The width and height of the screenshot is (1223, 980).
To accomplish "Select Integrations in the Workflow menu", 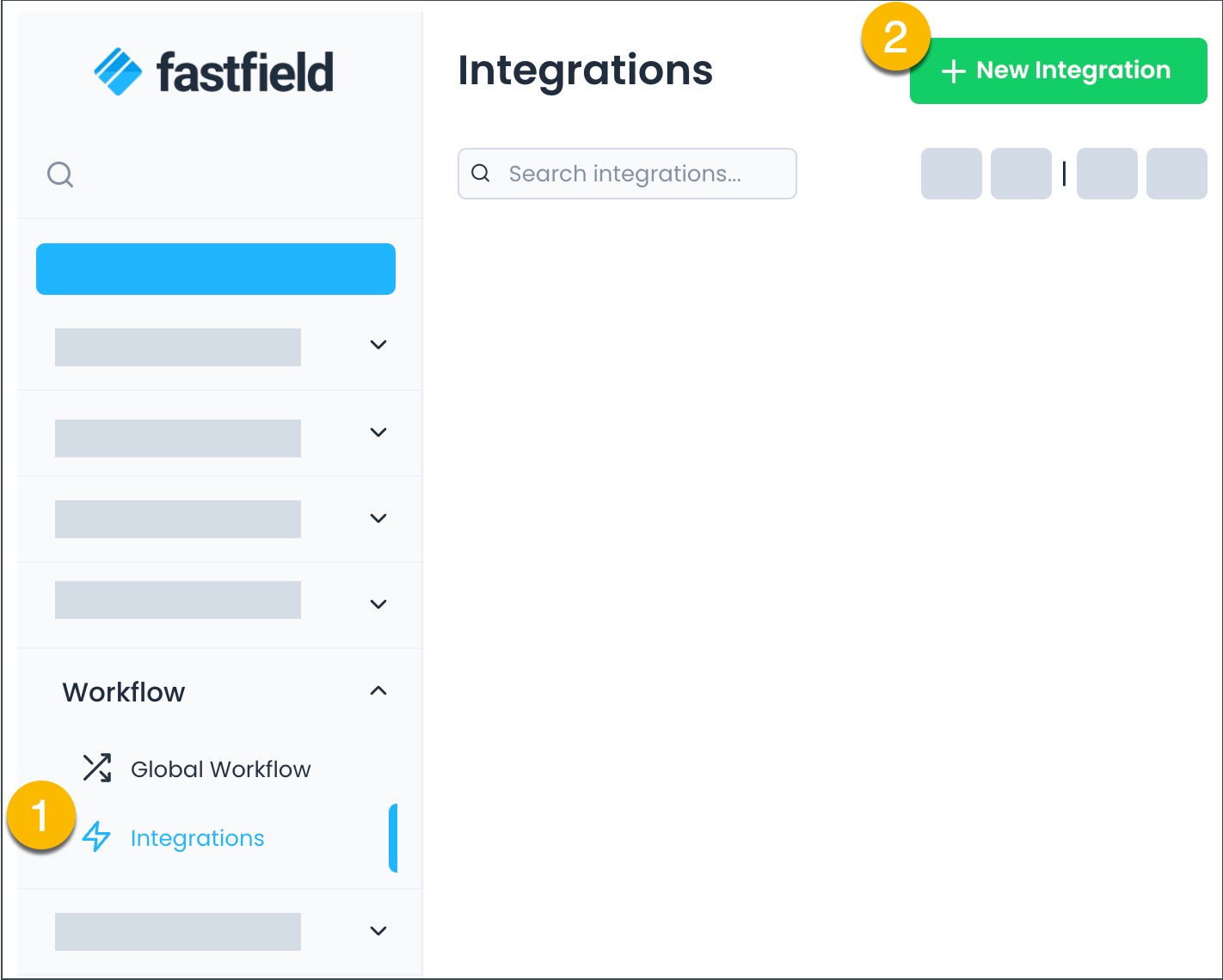I will pyautogui.click(x=197, y=837).
